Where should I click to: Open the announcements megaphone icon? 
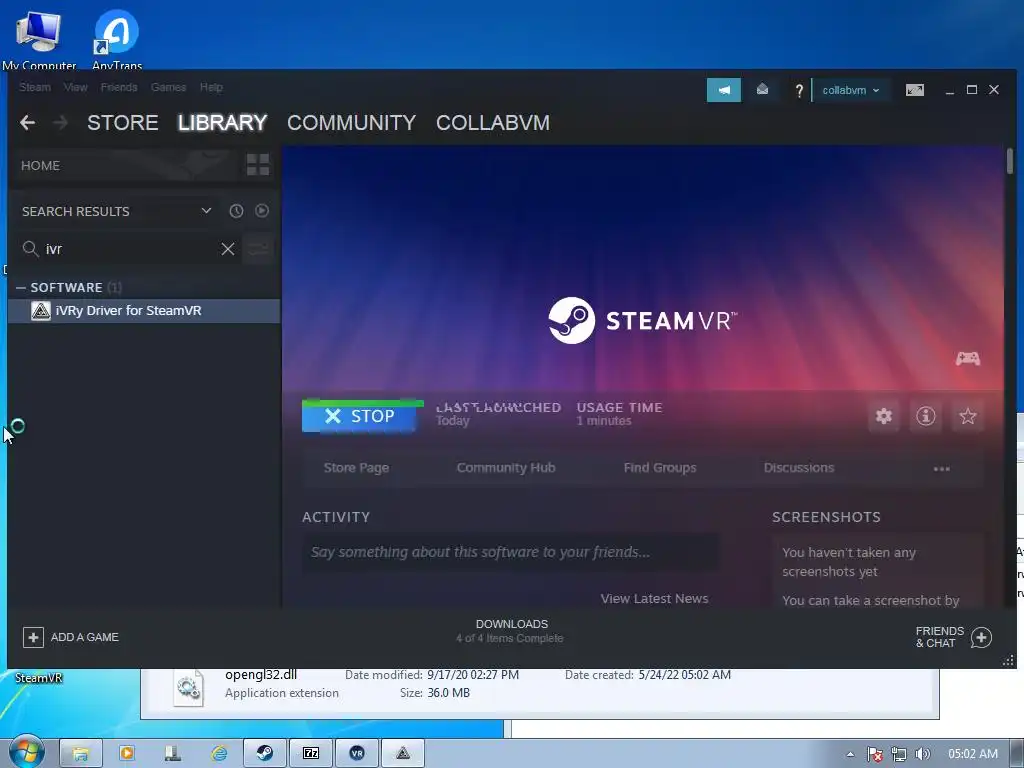click(x=724, y=90)
